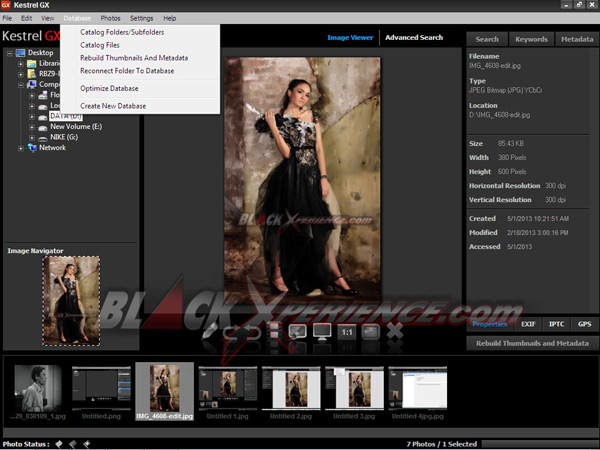Click the Kestrel GX title bar logo

[6, 5]
